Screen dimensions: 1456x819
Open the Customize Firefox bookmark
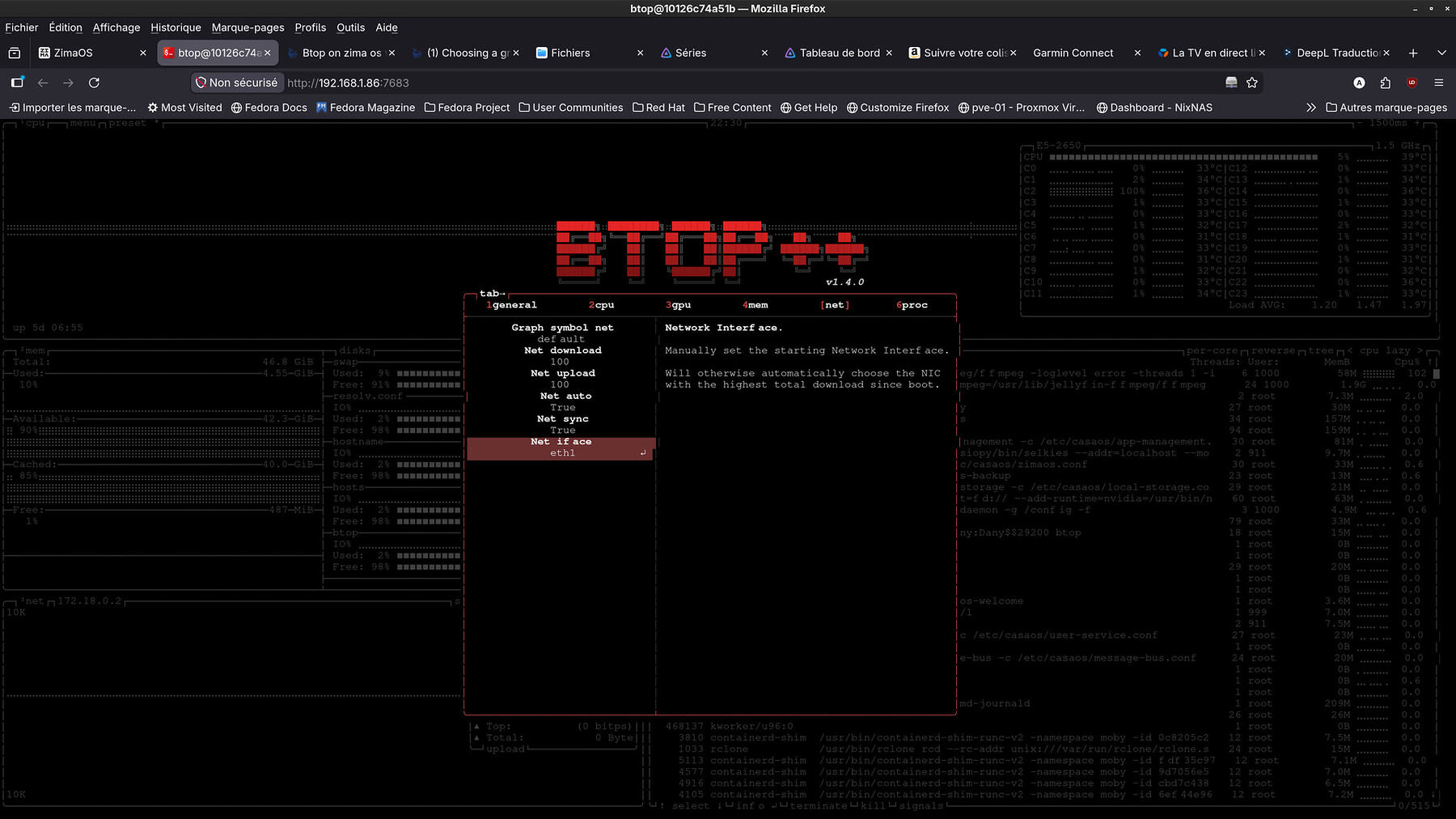pos(898,108)
